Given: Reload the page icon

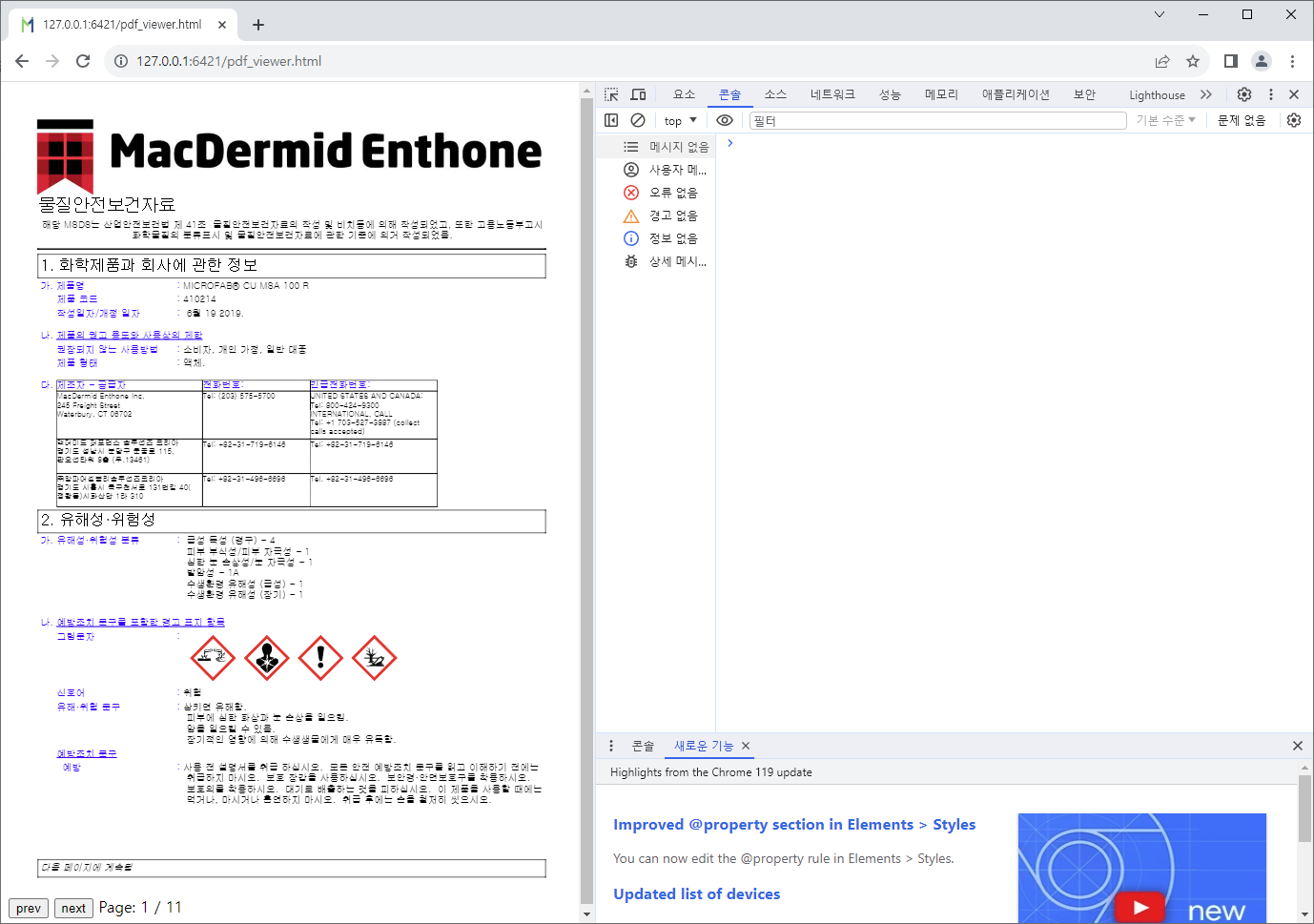Looking at the screenshot, I should (83, 61).
